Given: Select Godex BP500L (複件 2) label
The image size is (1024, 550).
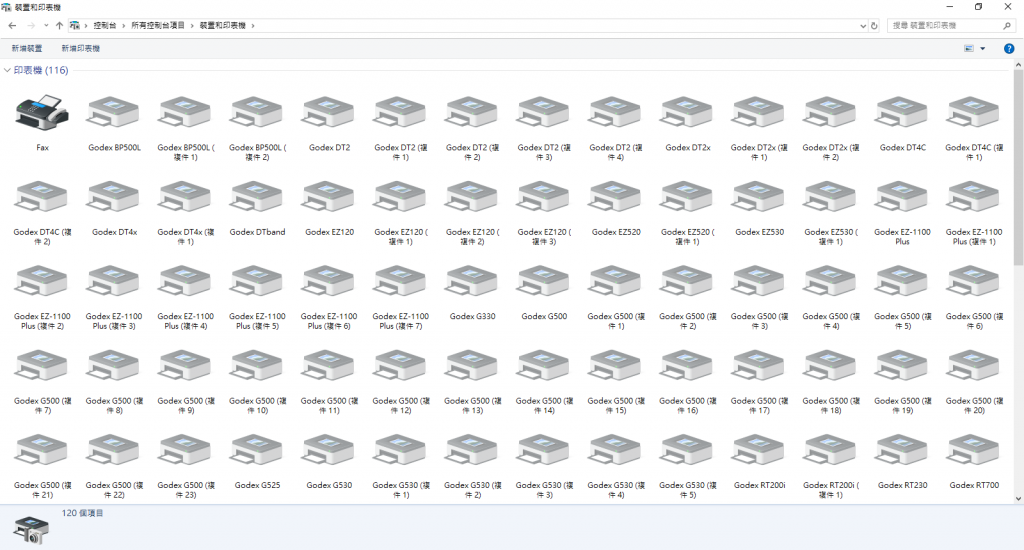Looking at the screenshot, I should click(257, 152).
